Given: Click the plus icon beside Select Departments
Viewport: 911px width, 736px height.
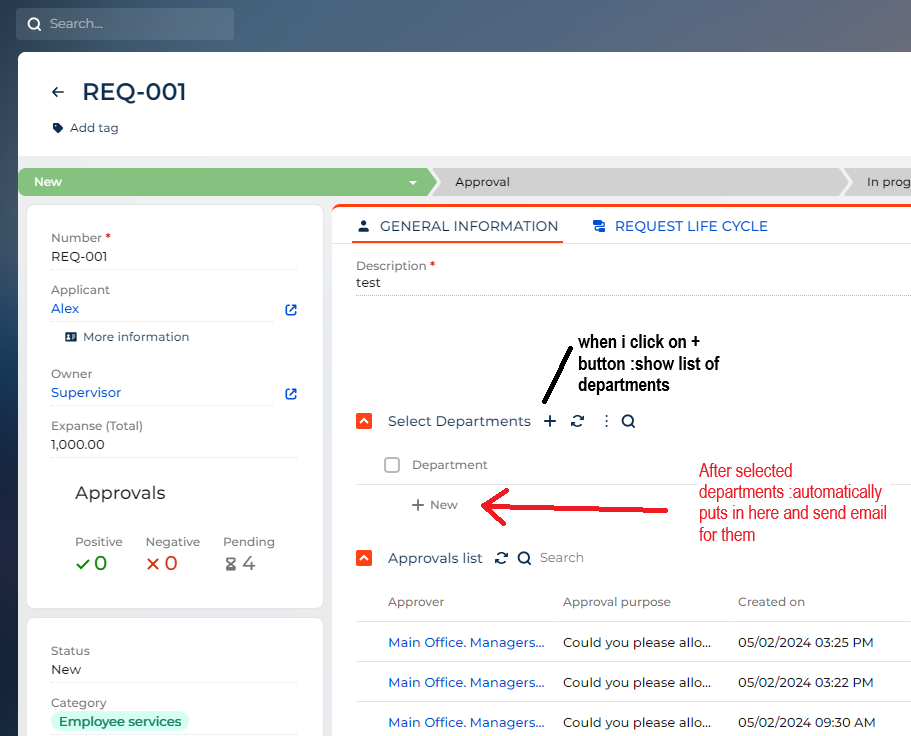Looking at the screenshot, I should point(550,421).
